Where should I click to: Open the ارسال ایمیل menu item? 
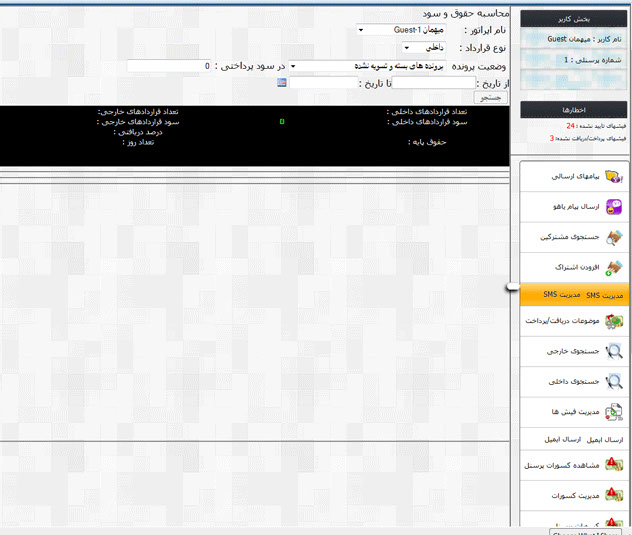pos(574,439)
